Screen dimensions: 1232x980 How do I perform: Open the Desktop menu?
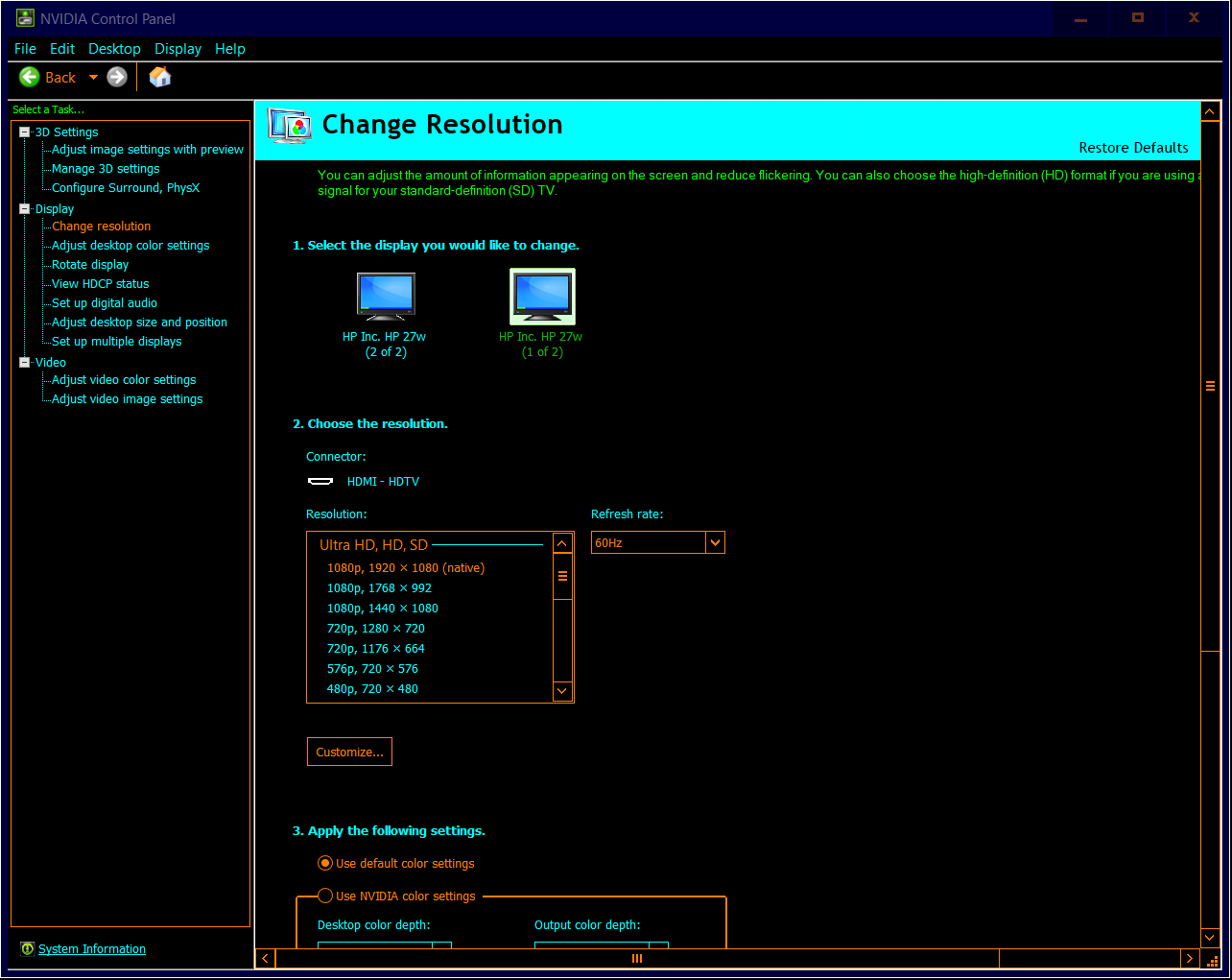tap(114, 49)
